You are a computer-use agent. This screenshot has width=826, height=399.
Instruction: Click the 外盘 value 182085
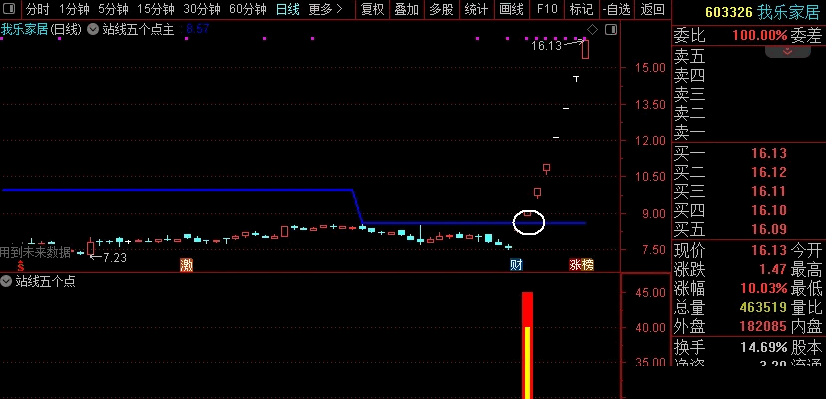(x=763, y=326)
